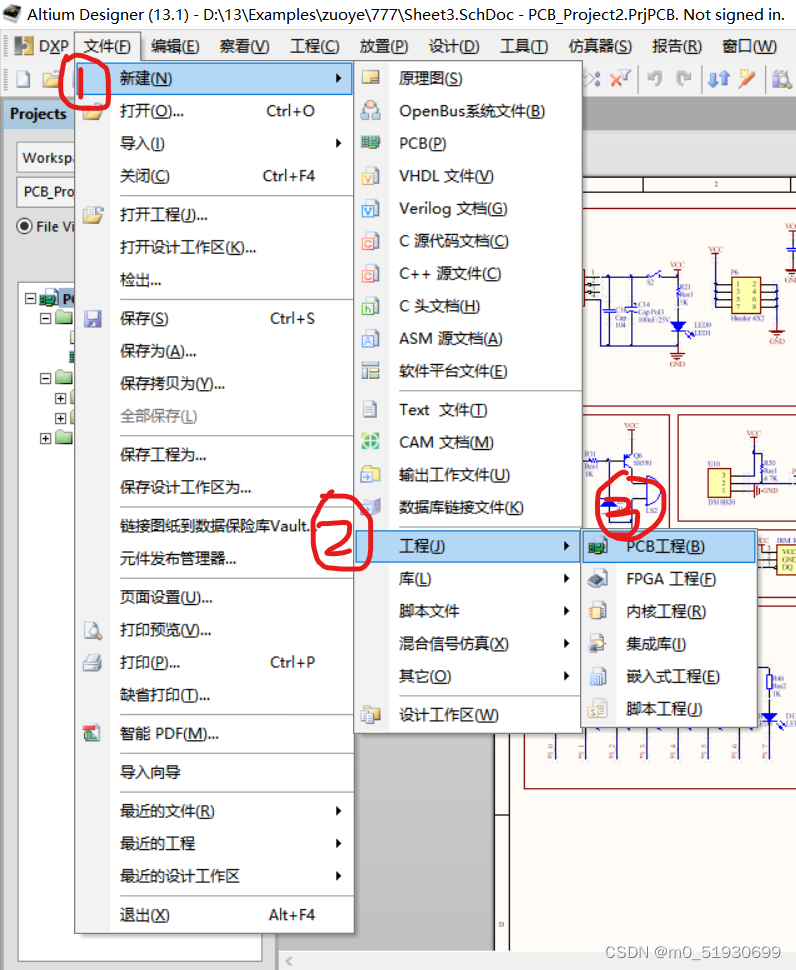
Task: Open the 察看(V) menu
Action: [x=244, y=46]
